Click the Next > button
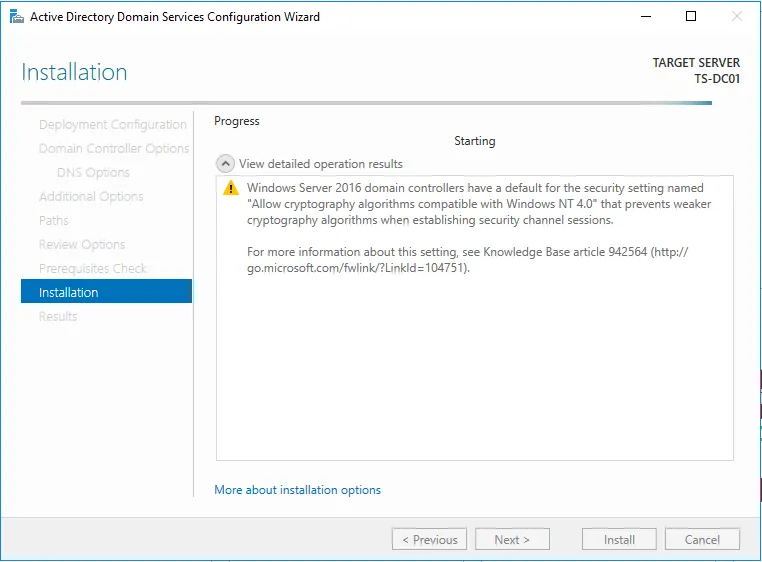762x562 pixels. pos(512,540)
